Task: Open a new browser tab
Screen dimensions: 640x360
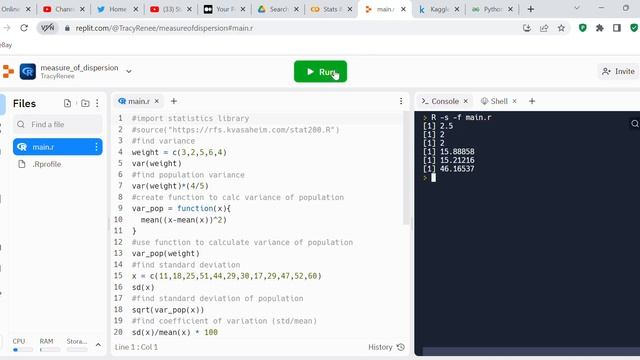Action: pos(531,9)
